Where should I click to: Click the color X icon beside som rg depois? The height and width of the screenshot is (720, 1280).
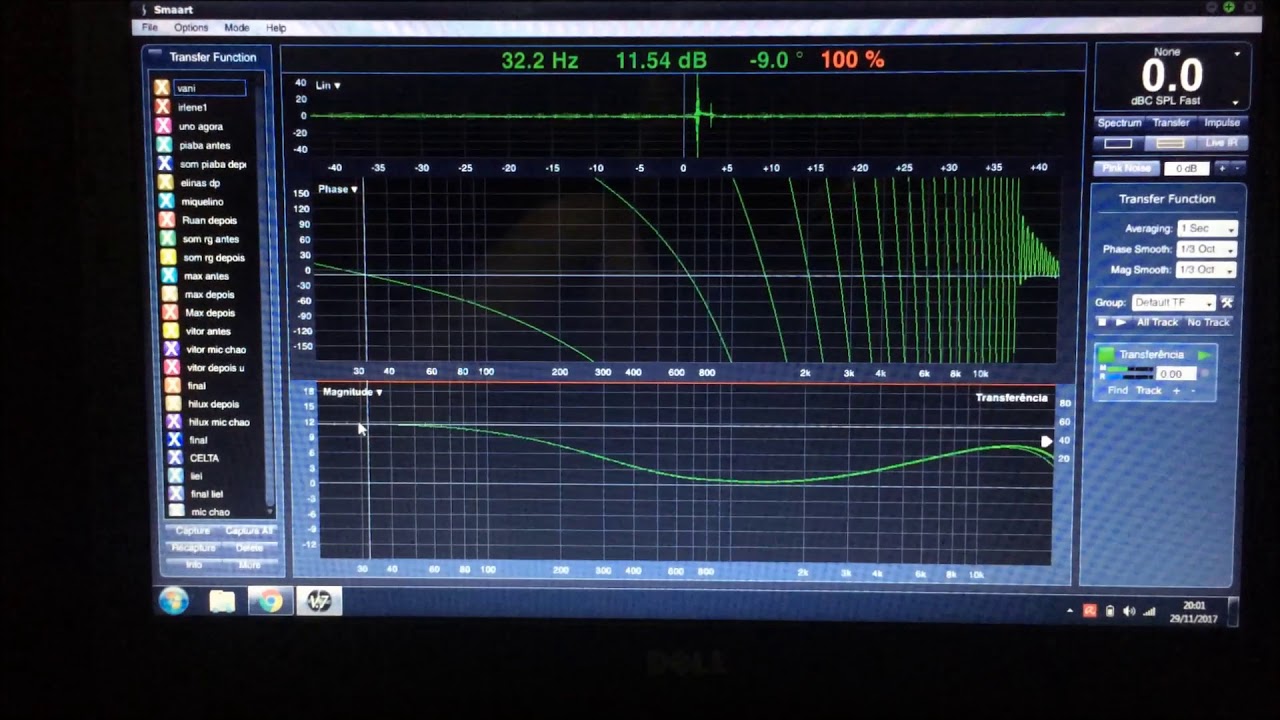coord(168,257)
